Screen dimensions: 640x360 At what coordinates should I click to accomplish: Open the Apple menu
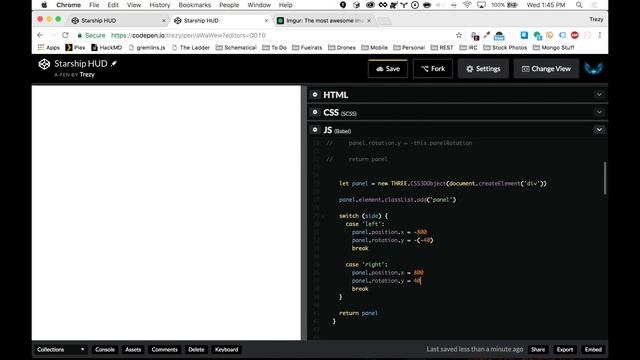click(x=44, y=5)
